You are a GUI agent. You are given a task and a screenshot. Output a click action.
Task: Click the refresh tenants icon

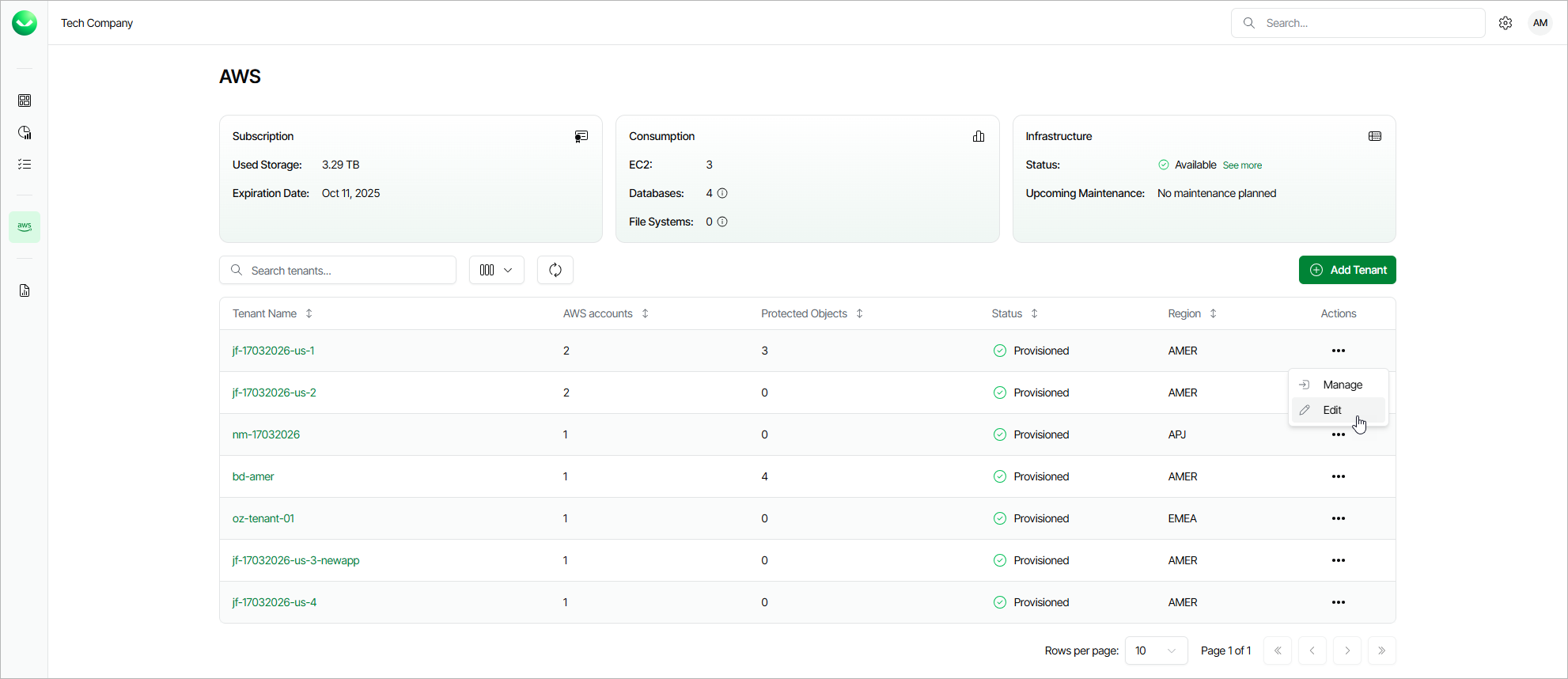[x=555, y=270]
